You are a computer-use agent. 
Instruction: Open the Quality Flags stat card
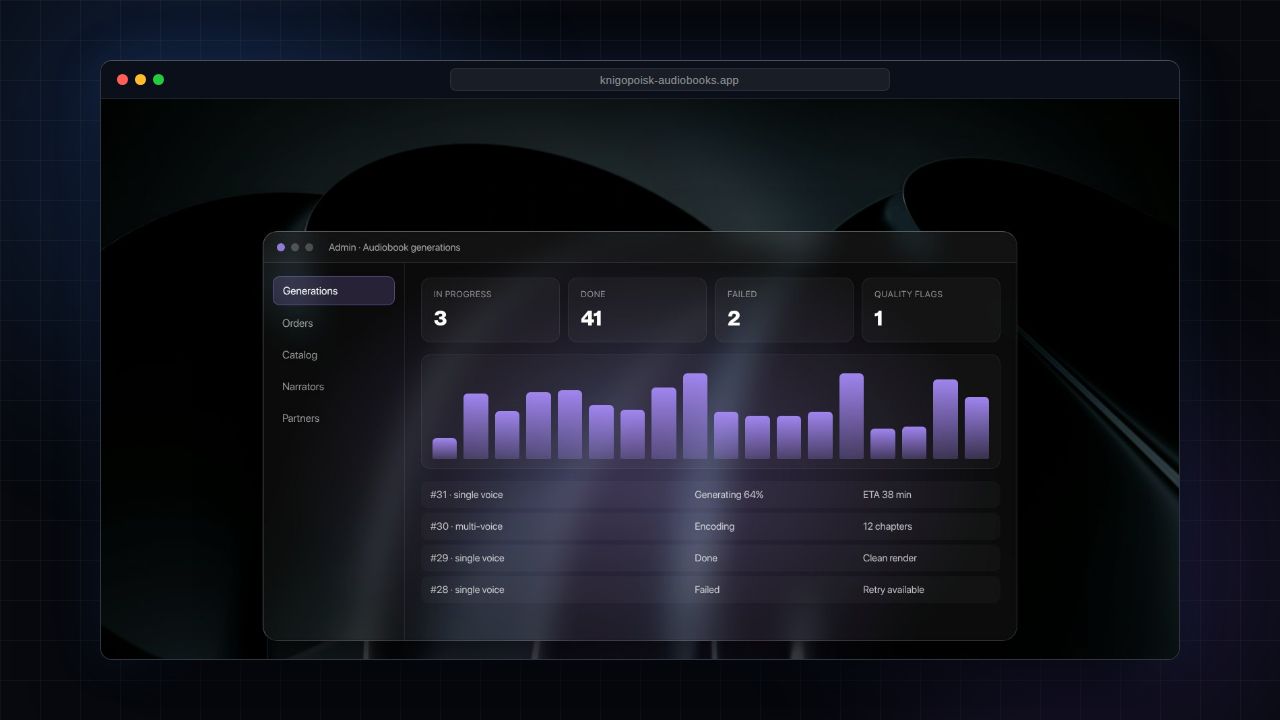coord(931,310)
